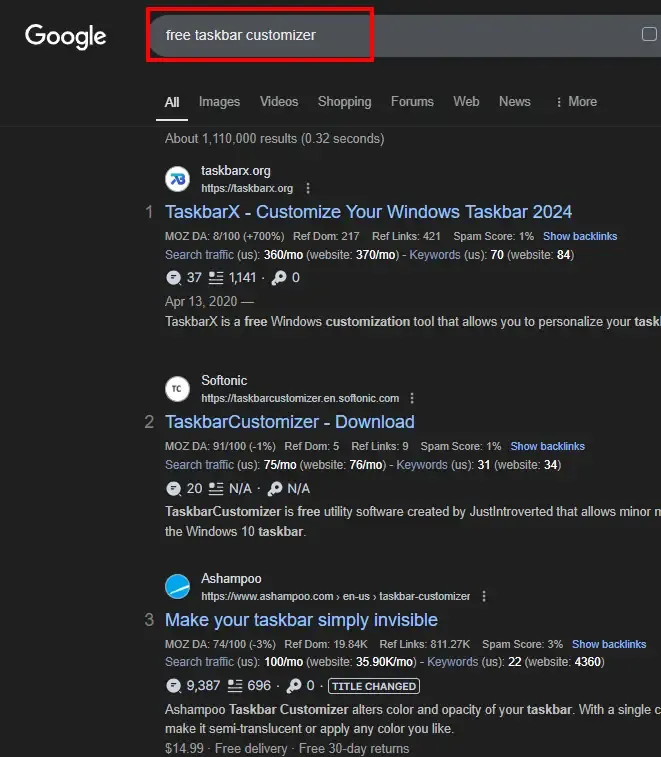
Task: Click the Ashampoo site favicon
Action: [x=177, y=587]
